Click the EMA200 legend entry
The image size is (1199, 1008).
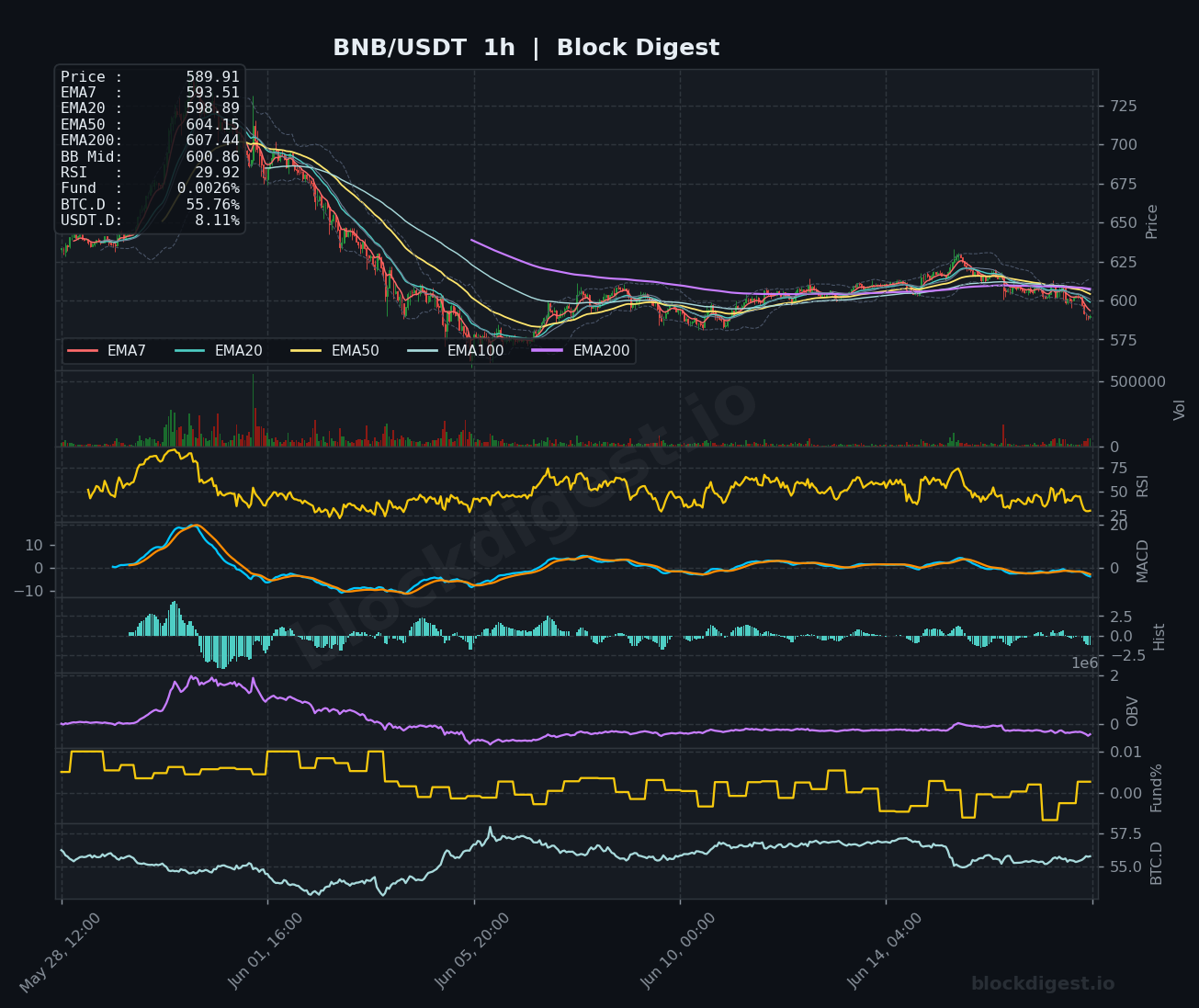point(581,351)
